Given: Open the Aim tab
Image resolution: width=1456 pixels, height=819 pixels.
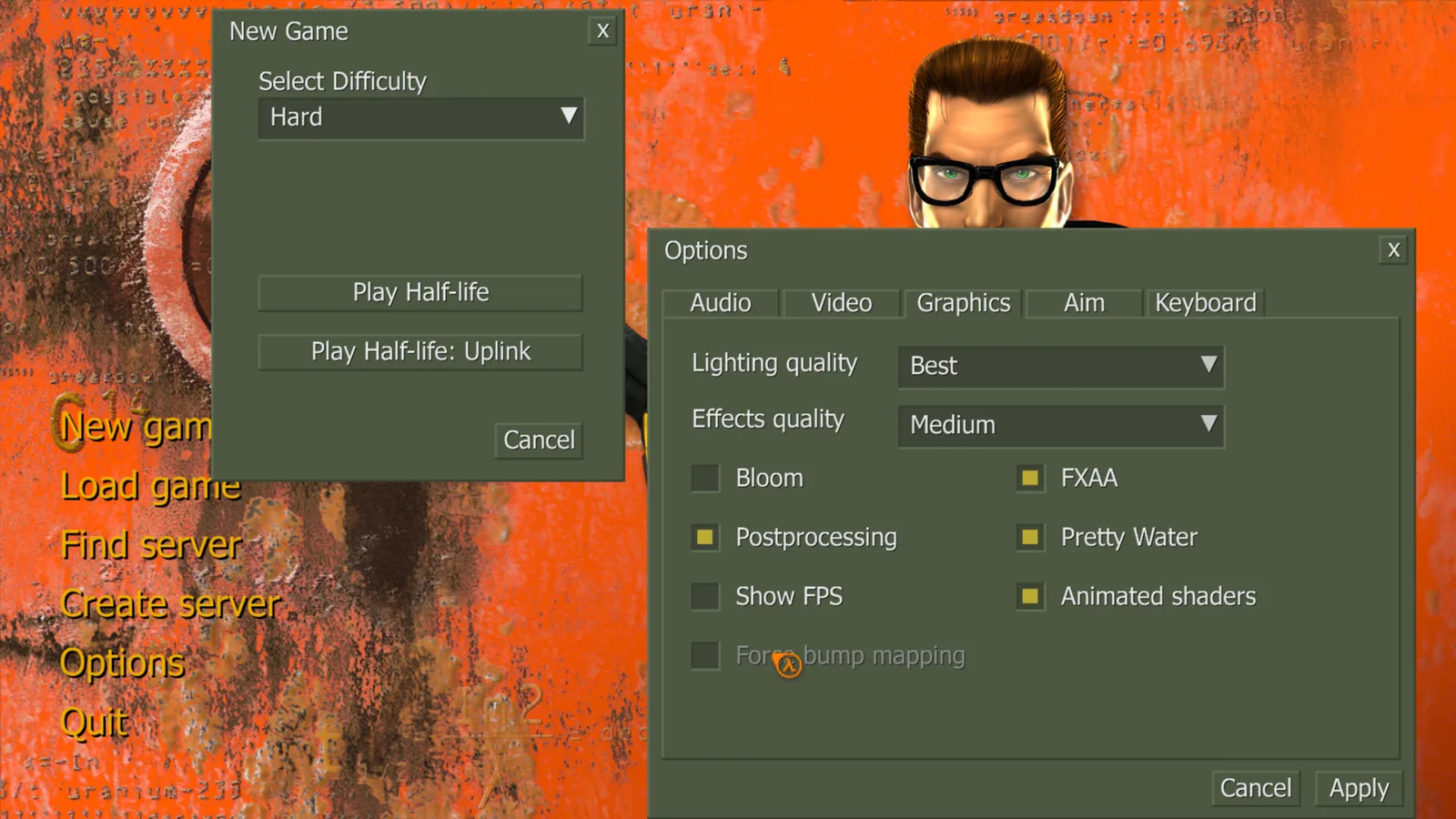Looking at the screenshot, I should click(1084, 303).
